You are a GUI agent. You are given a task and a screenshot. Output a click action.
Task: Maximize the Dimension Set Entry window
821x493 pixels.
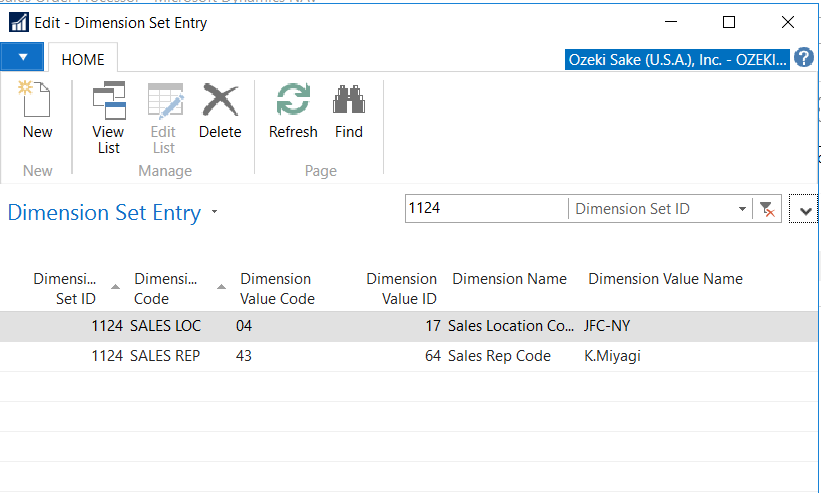click(x=729, y=22)
